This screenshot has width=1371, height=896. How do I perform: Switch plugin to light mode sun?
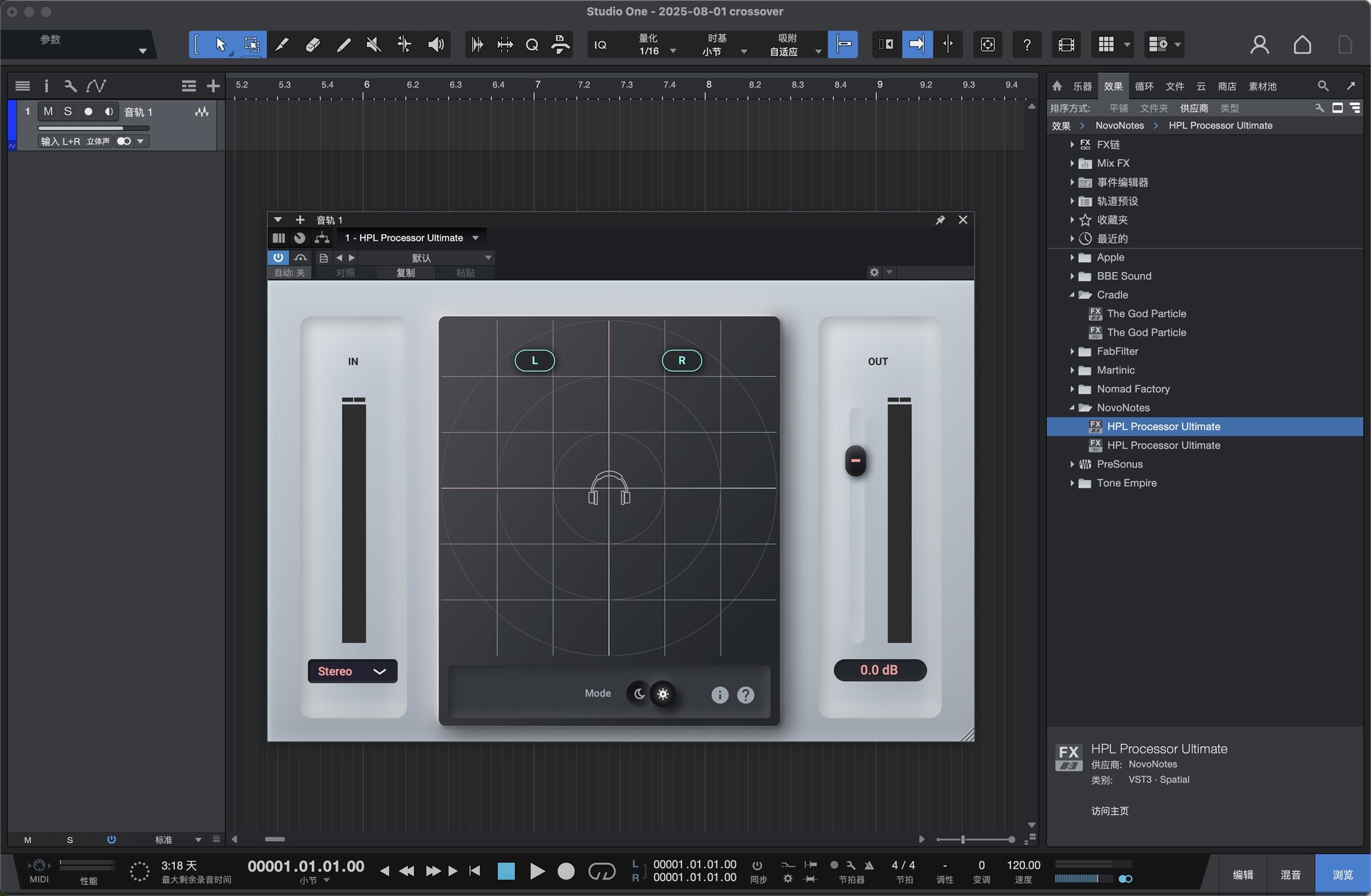click(663, 693)
